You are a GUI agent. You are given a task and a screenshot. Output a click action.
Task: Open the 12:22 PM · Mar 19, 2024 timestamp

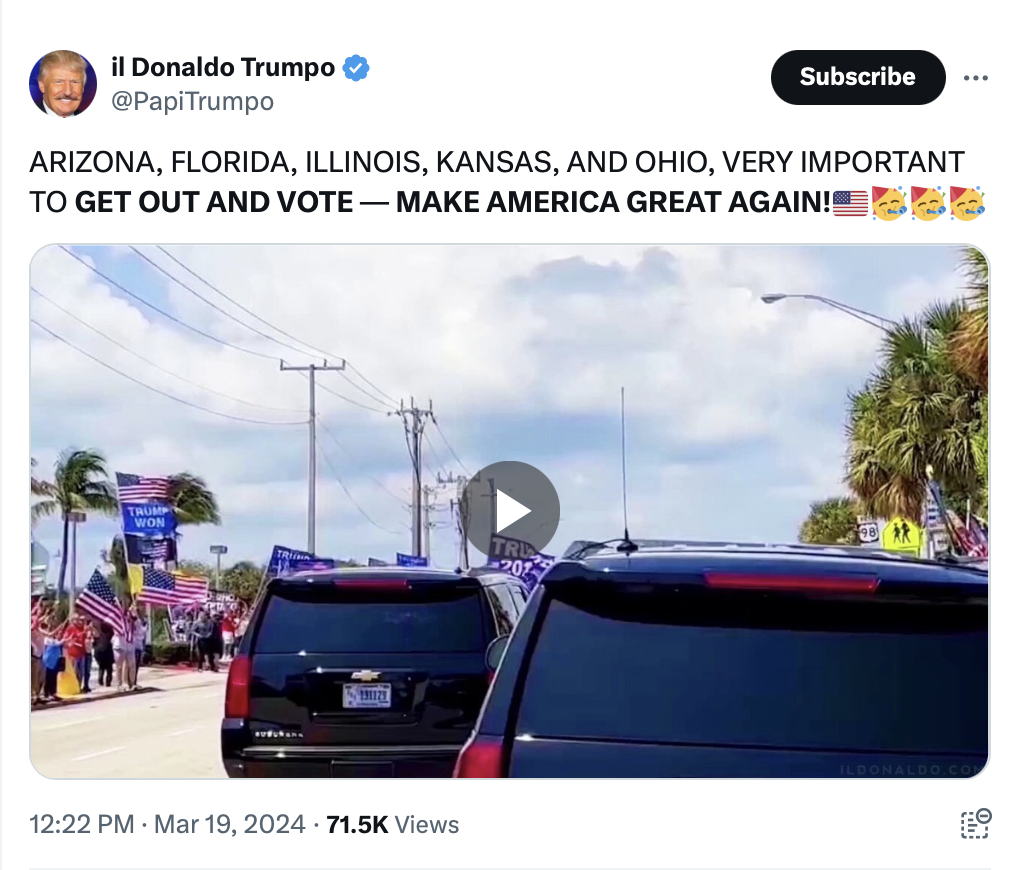tap(168, 825)
